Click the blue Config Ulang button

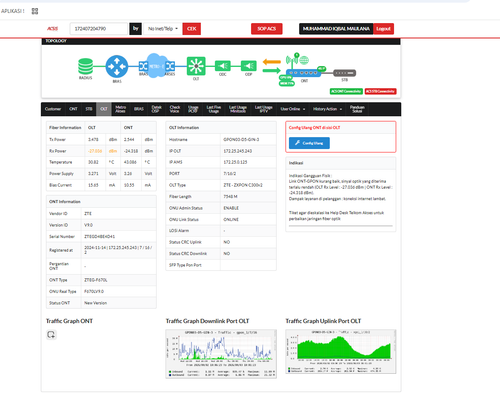pos(309,143)
